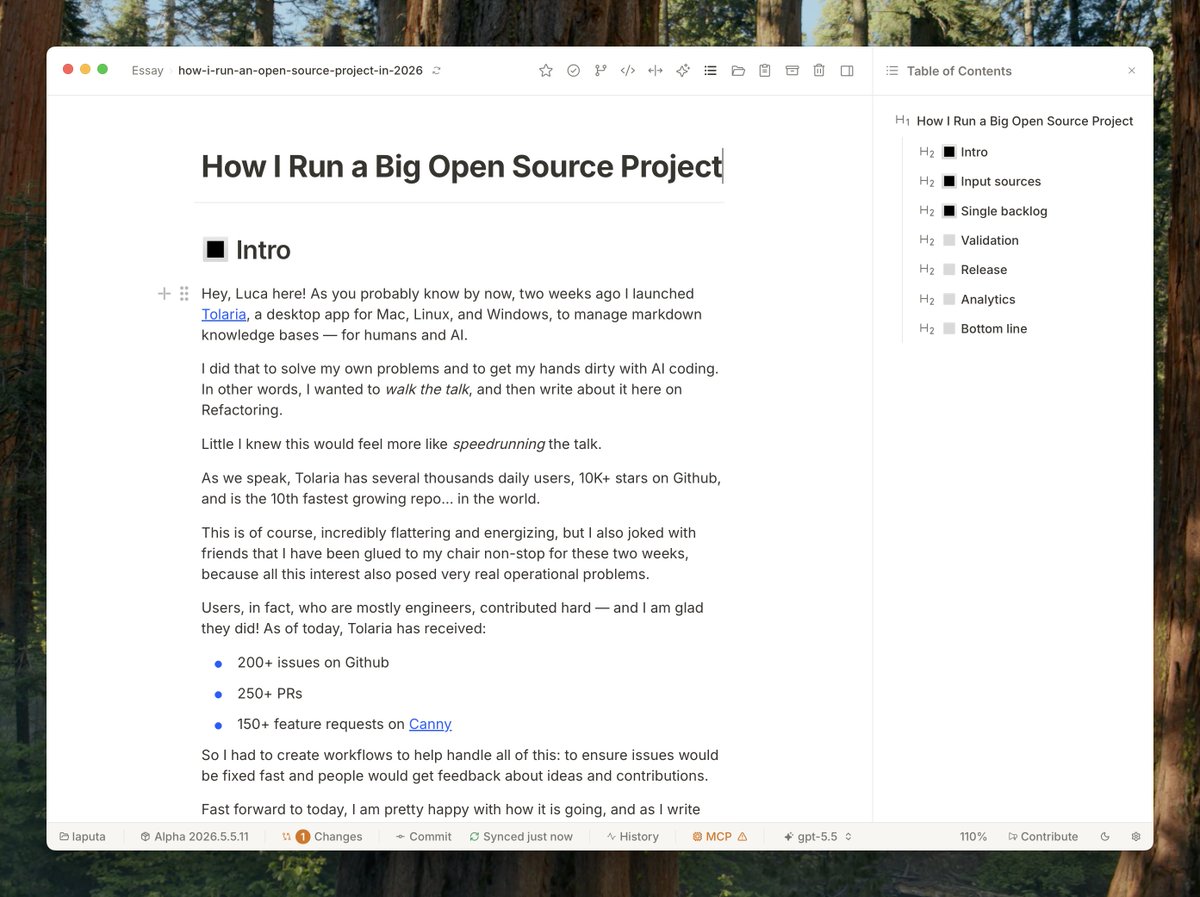Click the drag handle beside the first paragraph
1200x897 pixels.
(184, 293)
